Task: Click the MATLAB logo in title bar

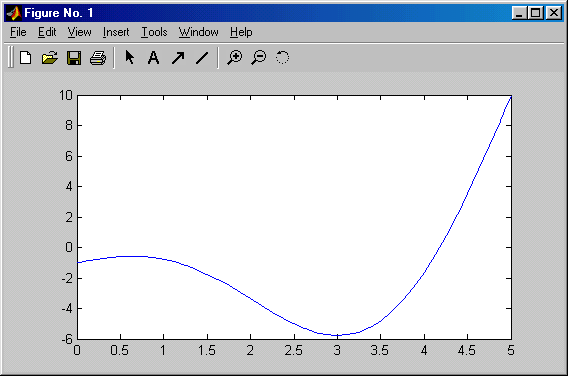Action: (14, 13)
